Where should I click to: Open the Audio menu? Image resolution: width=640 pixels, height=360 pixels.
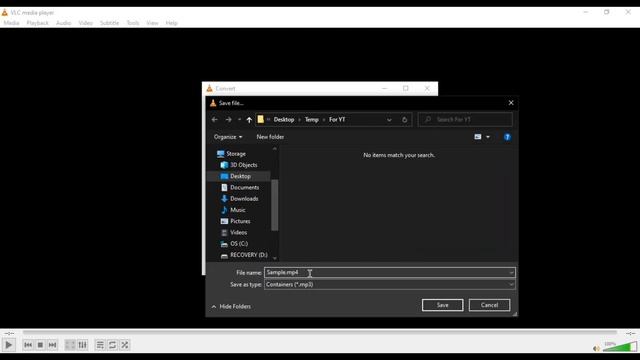point(63,23)
